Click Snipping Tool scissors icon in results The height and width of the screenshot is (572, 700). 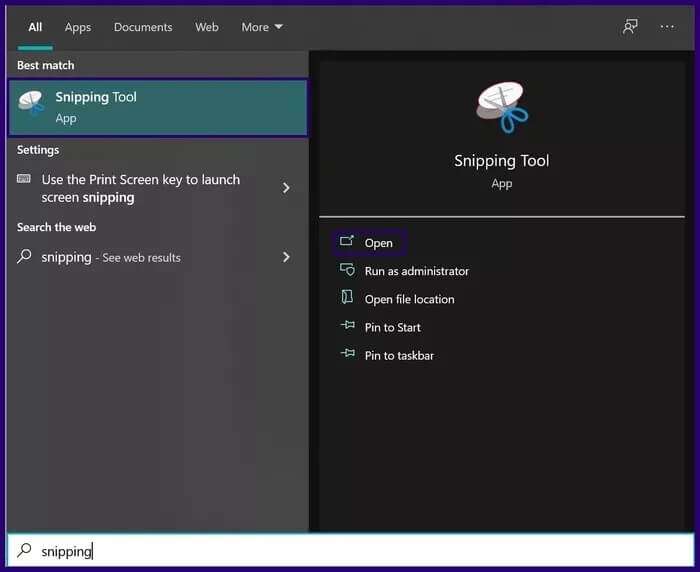(31, 102)
